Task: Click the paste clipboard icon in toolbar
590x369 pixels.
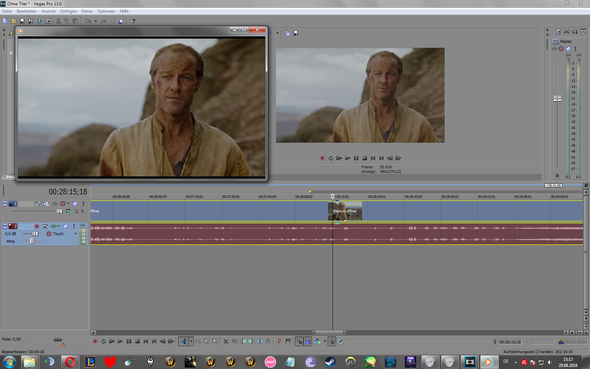Action: [75, 21]
